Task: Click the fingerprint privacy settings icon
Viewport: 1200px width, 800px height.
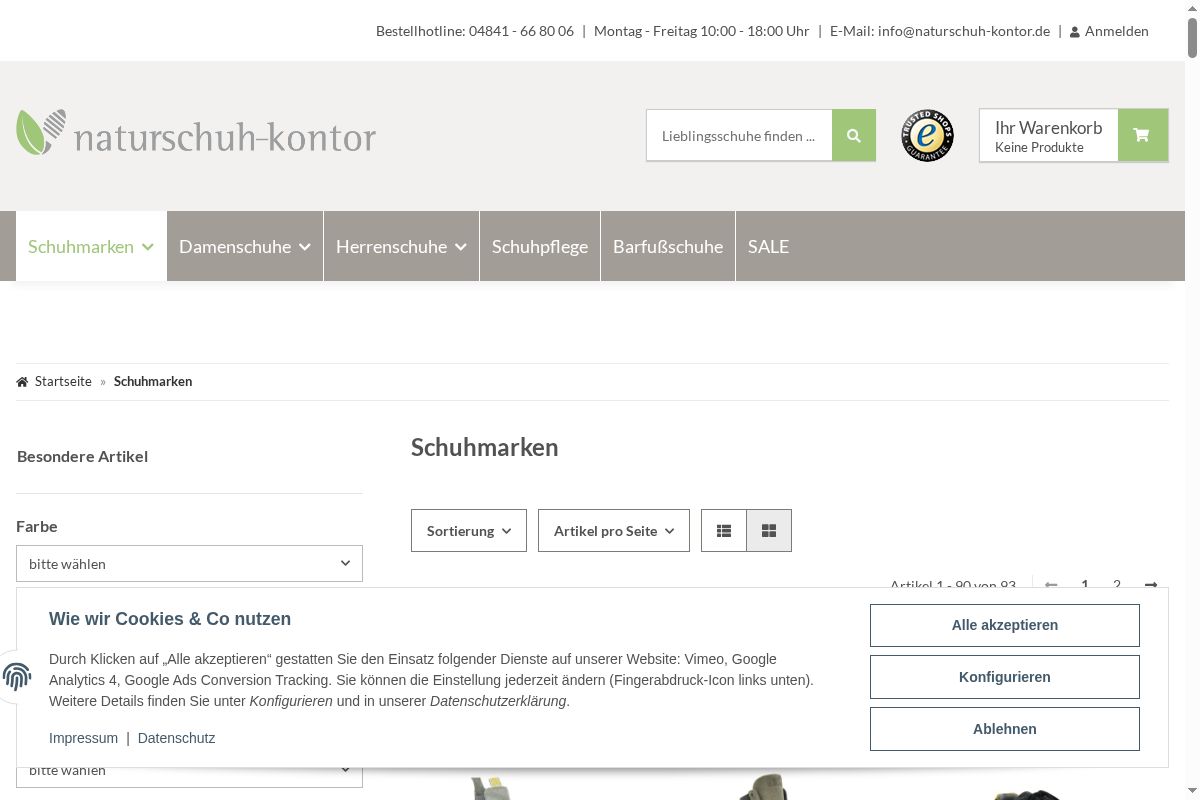Action: point(17,677)
